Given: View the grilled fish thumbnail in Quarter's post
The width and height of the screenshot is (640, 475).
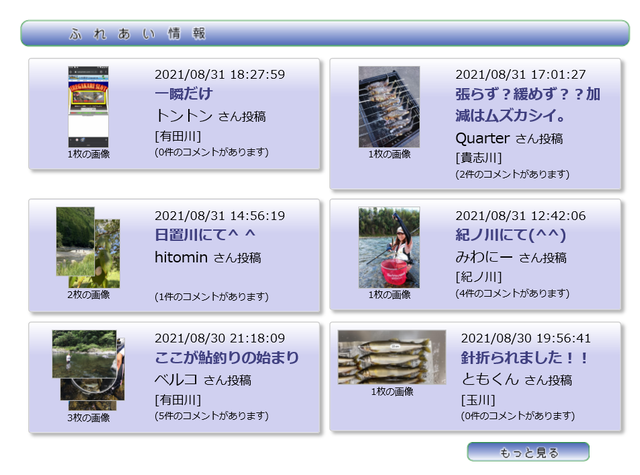Looking at the screenshot, I should [x=389, y=107].
